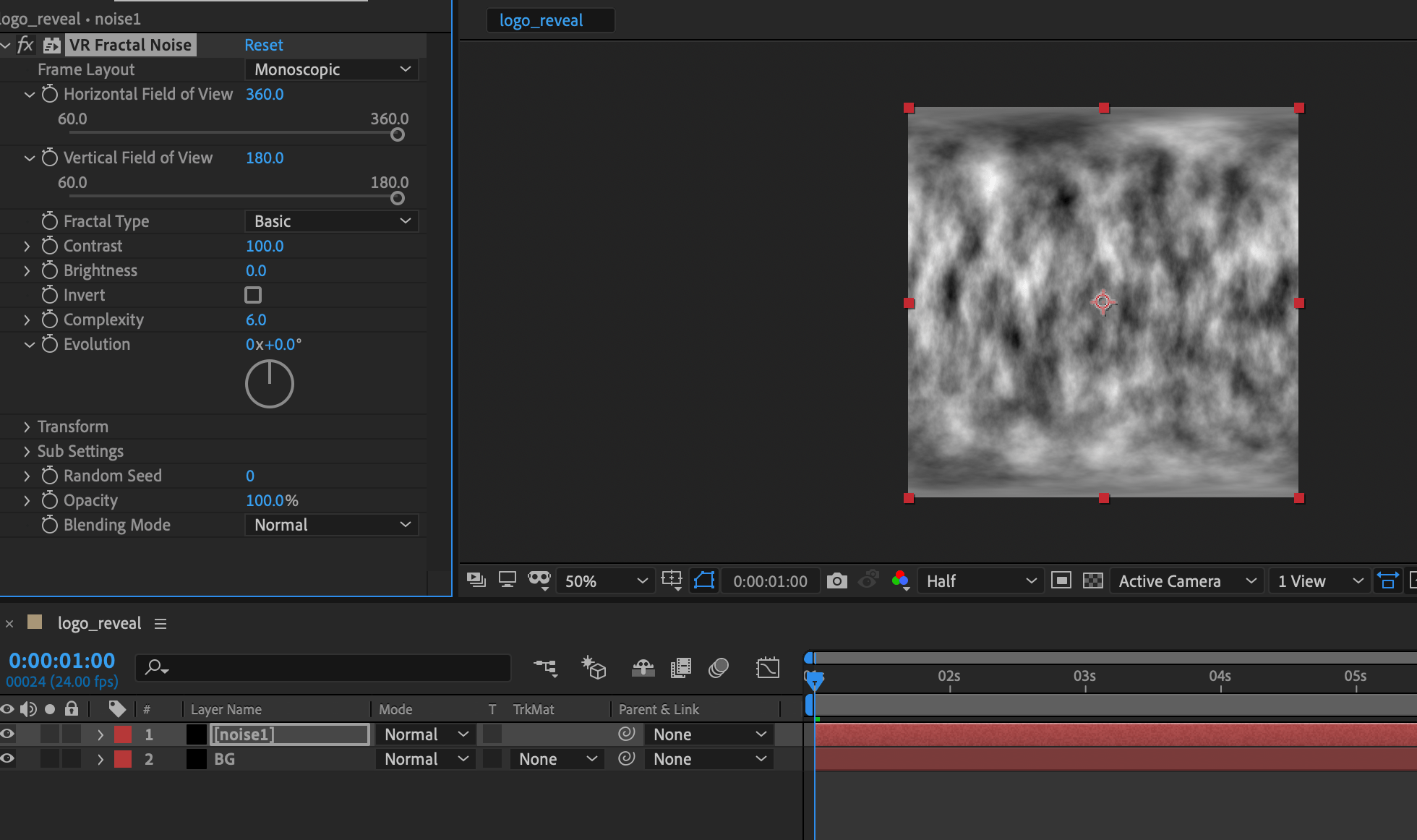The width and height of the screenshot is (1417, 840).
Task: Hide the noise1 layer
Action: [x=7, y=734]
